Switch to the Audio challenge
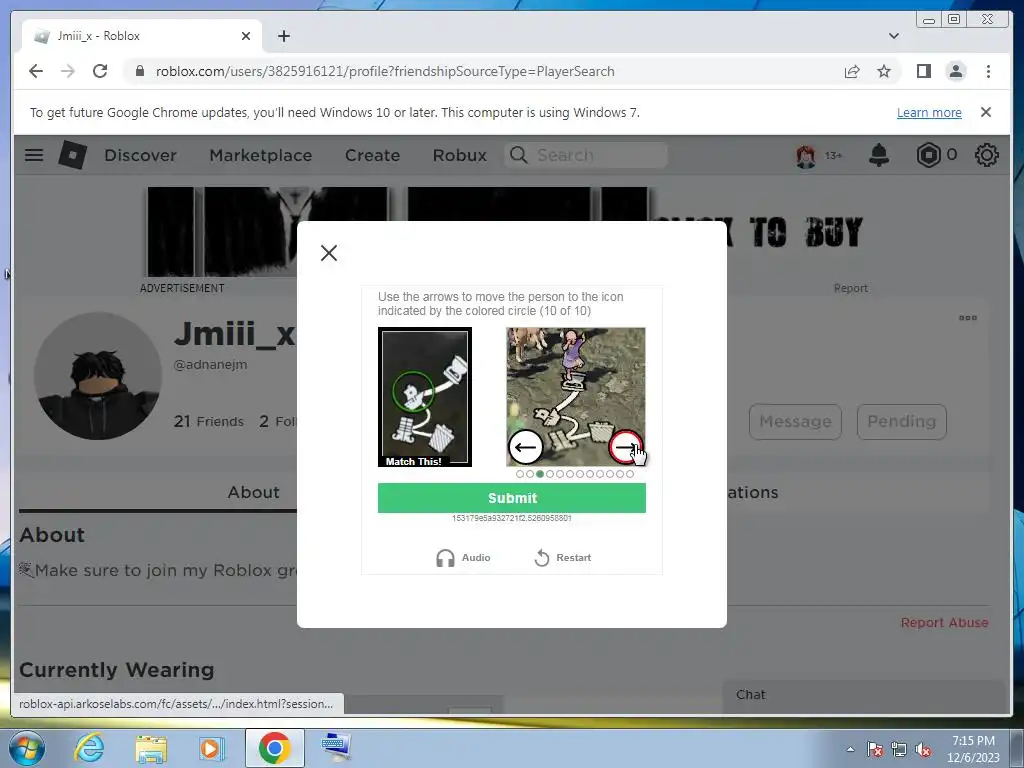This screenshot has height=768, width=1024. click(x=463, y=558)
